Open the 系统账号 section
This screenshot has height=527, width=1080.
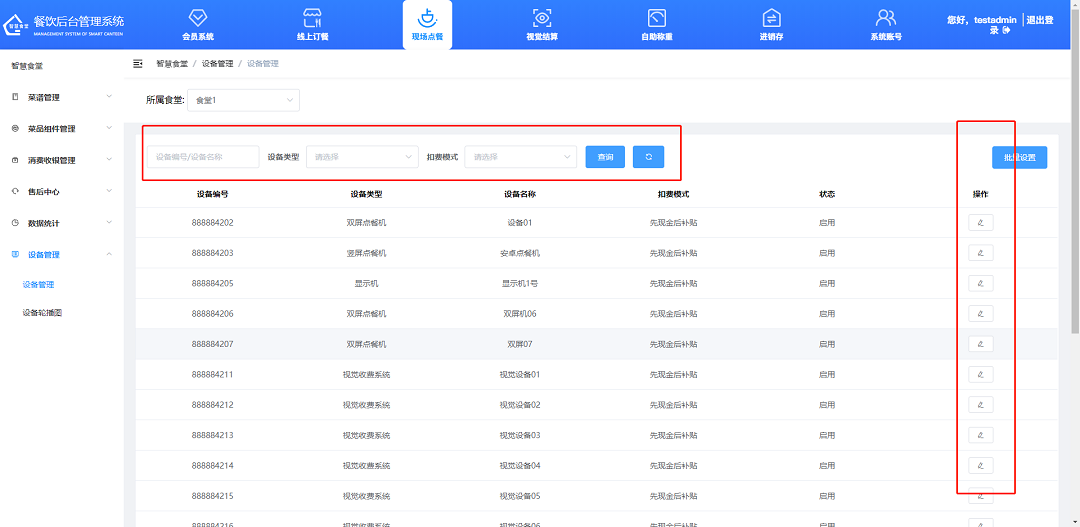pyautogui.click(x=885, y=24)
